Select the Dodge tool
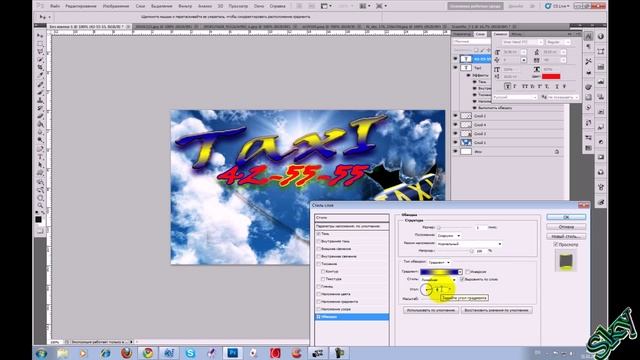 click(40, 140)
